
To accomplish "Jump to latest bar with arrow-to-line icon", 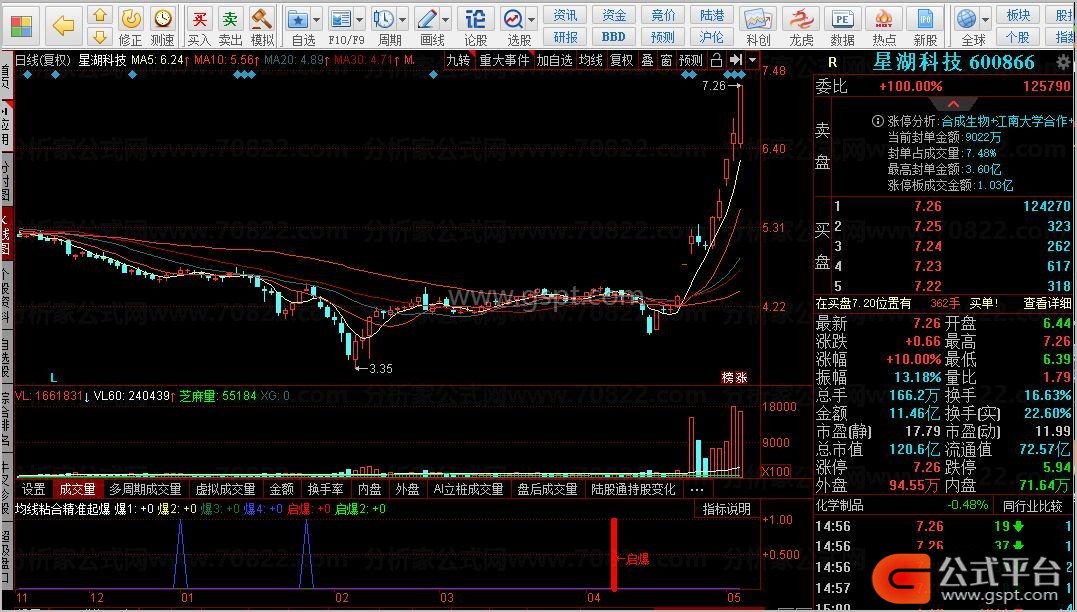I will (x=736, y=60).
